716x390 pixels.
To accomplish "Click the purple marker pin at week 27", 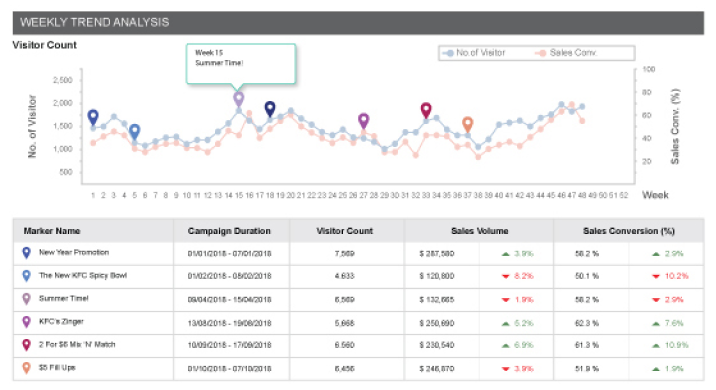I will 363,121.
